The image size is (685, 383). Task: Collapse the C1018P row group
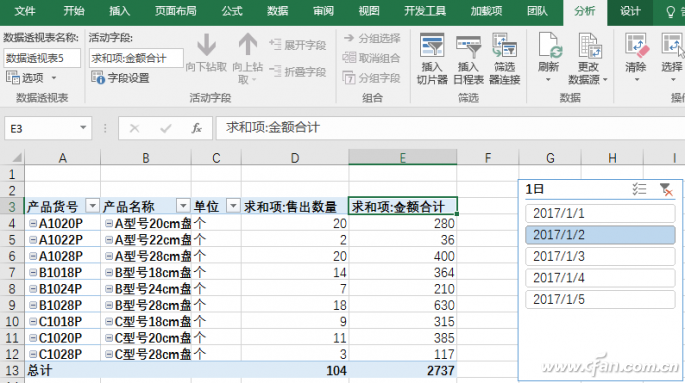[x=33, y=321]
